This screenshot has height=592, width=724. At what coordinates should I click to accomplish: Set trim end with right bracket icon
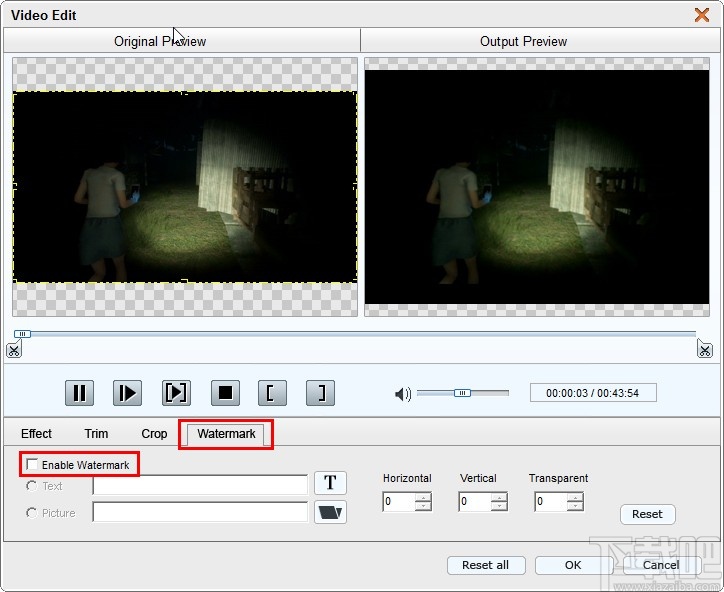tap(320, 393)
